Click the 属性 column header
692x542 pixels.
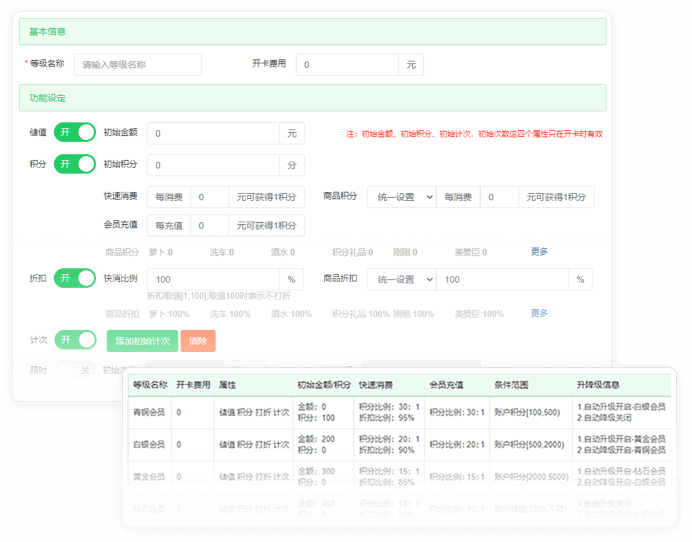pyautogui.click(x=227, y=385)
